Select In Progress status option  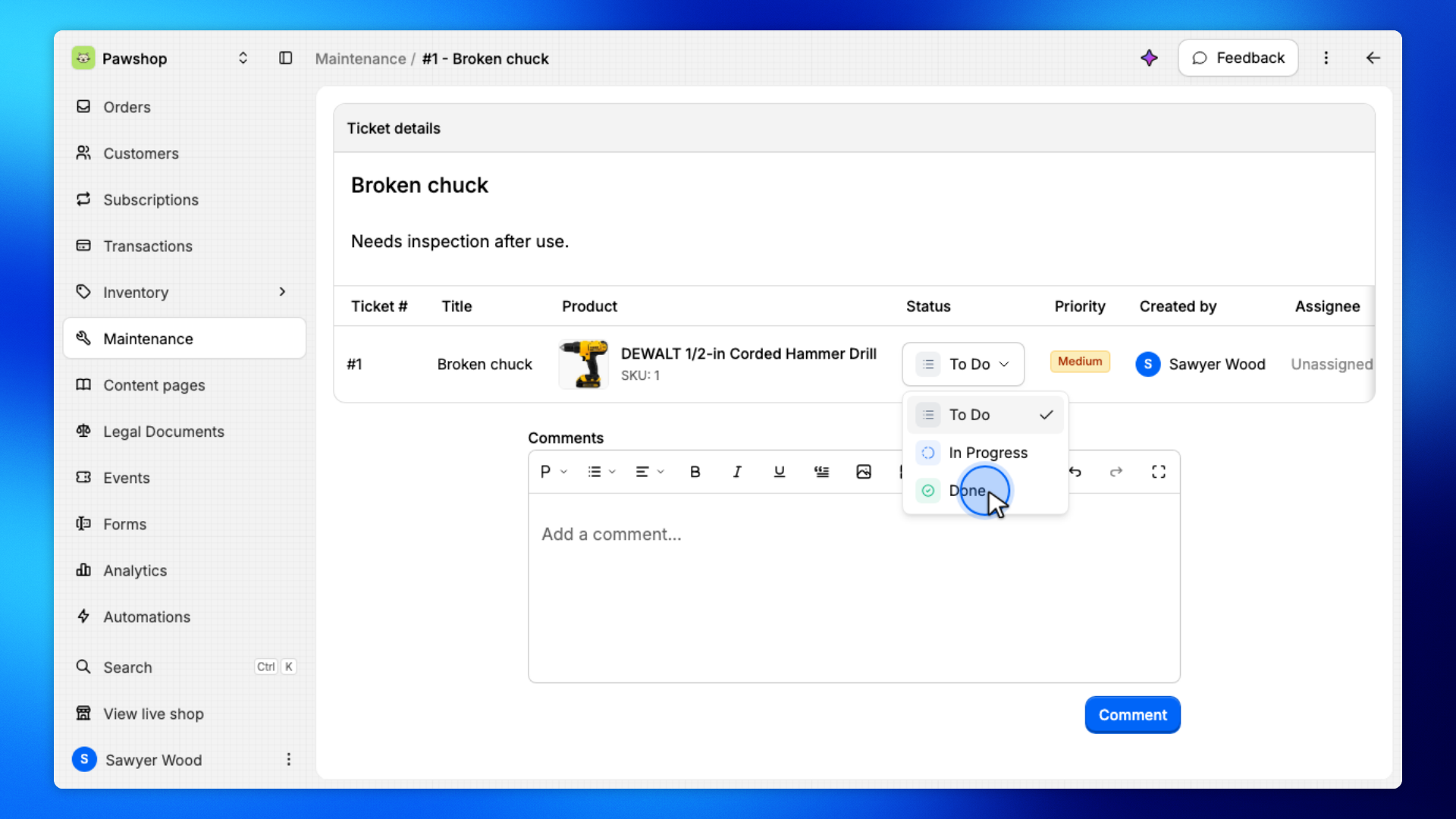coord(985,453)
